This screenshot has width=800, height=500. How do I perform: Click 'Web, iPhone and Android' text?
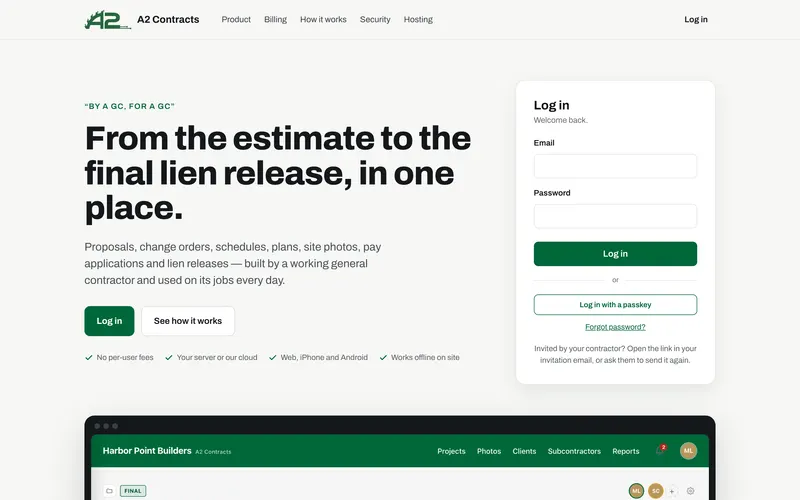click(x=324, y=357)
